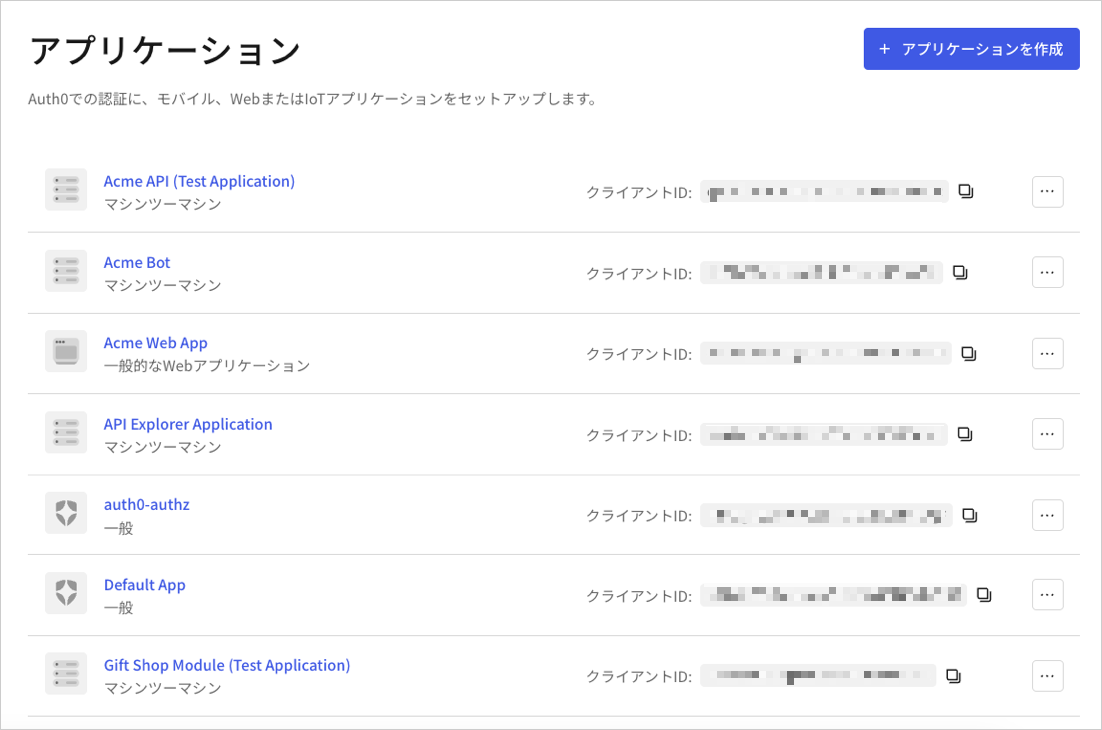Open the options menu for Acme Bot
Image resolution: width=1102 pixels, height=730 pixels.
1047,272
